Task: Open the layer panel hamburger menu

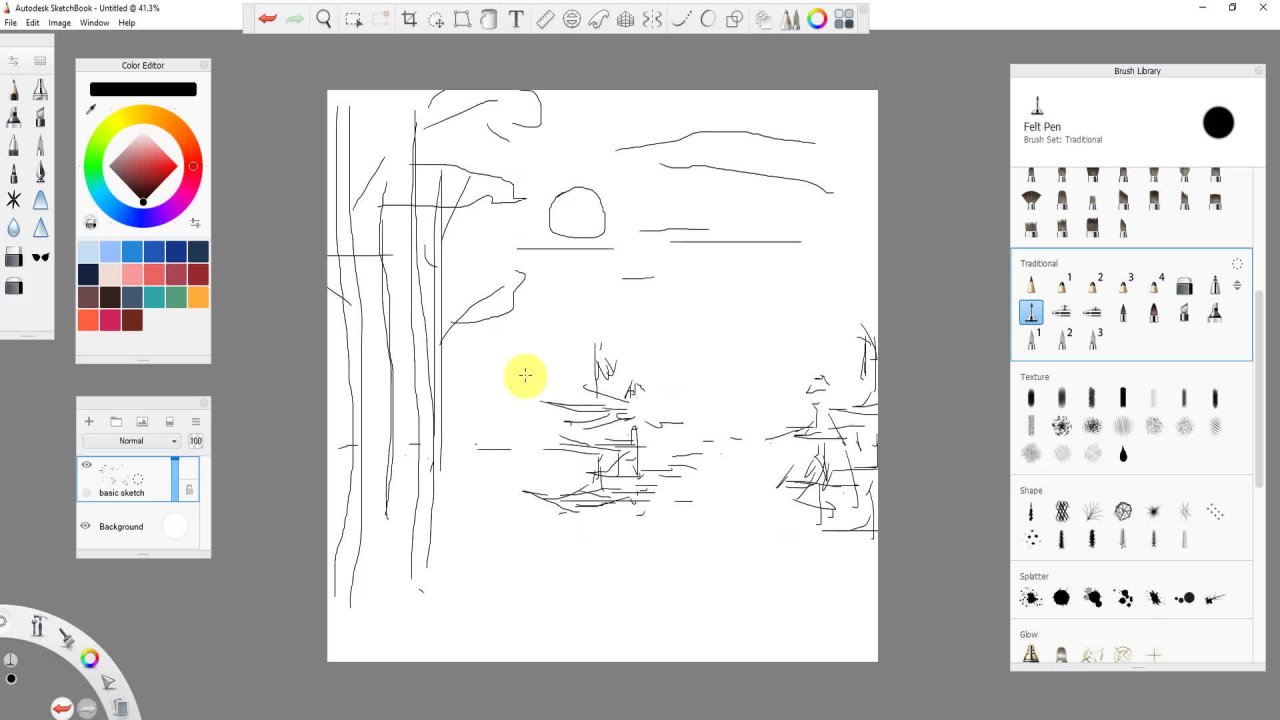Action: (196, 422)
